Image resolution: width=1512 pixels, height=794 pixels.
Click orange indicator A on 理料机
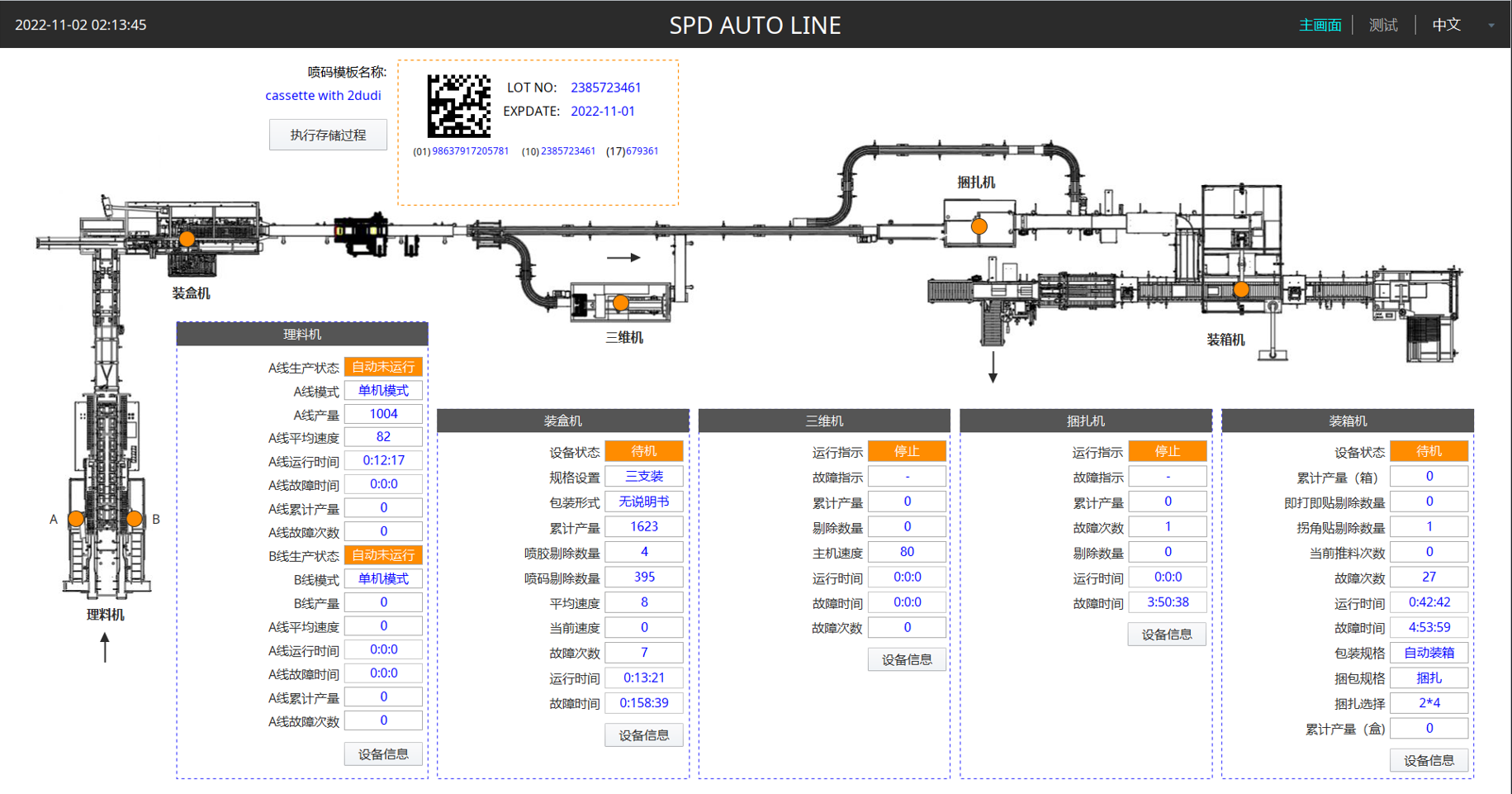point(76,519)
